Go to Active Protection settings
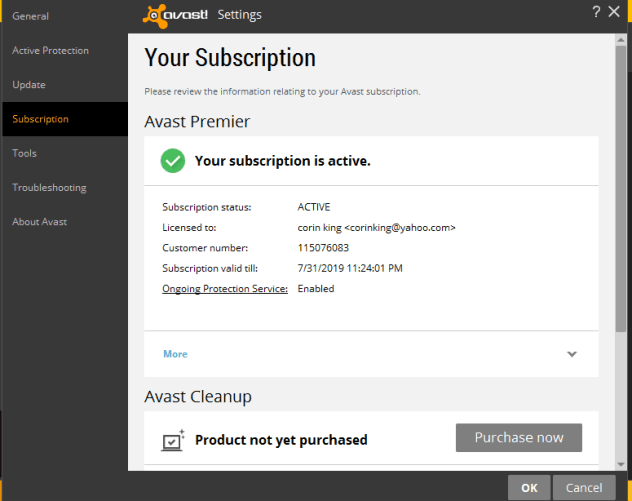 (50, 50)
